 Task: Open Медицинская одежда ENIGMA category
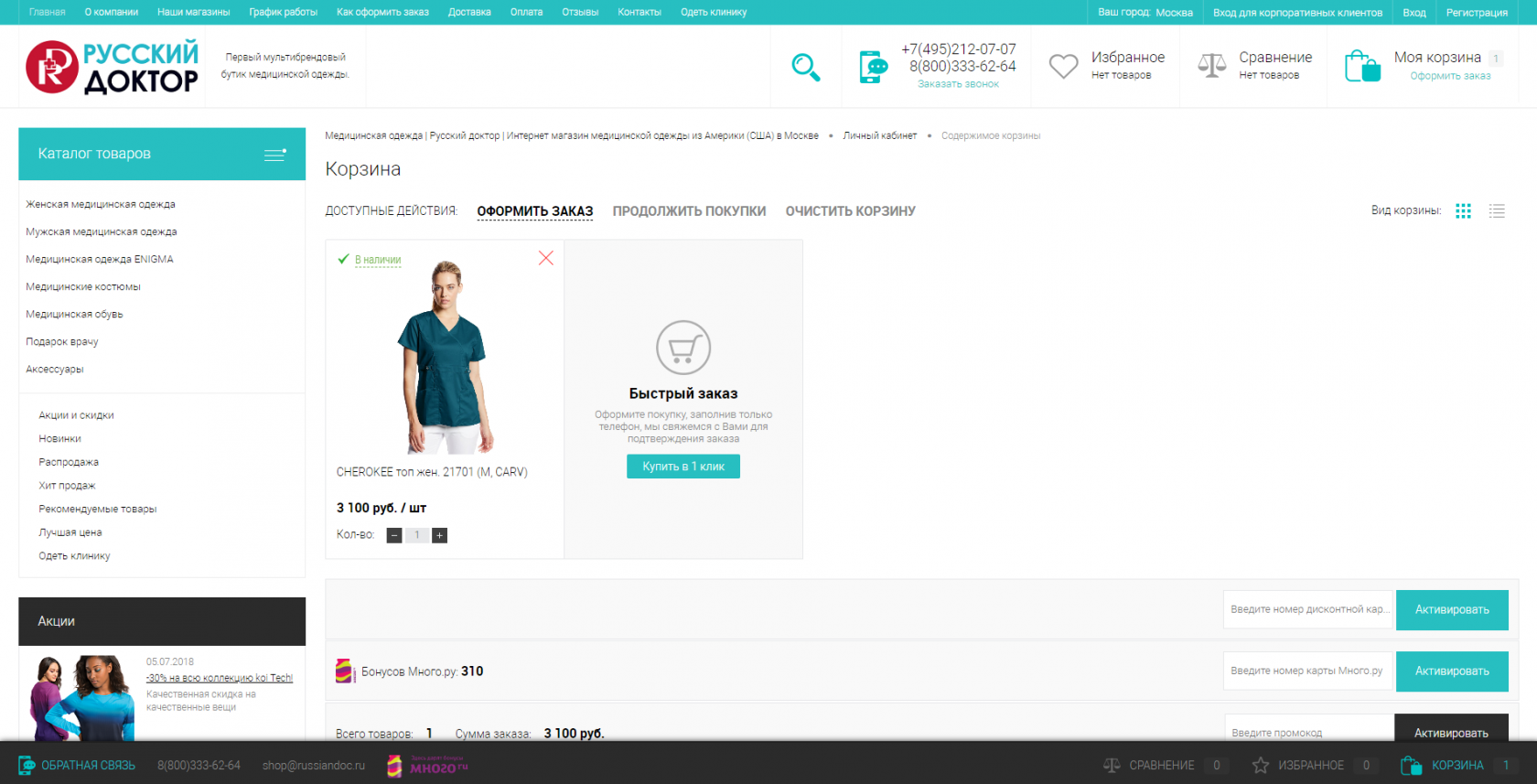tap(100, 260)
